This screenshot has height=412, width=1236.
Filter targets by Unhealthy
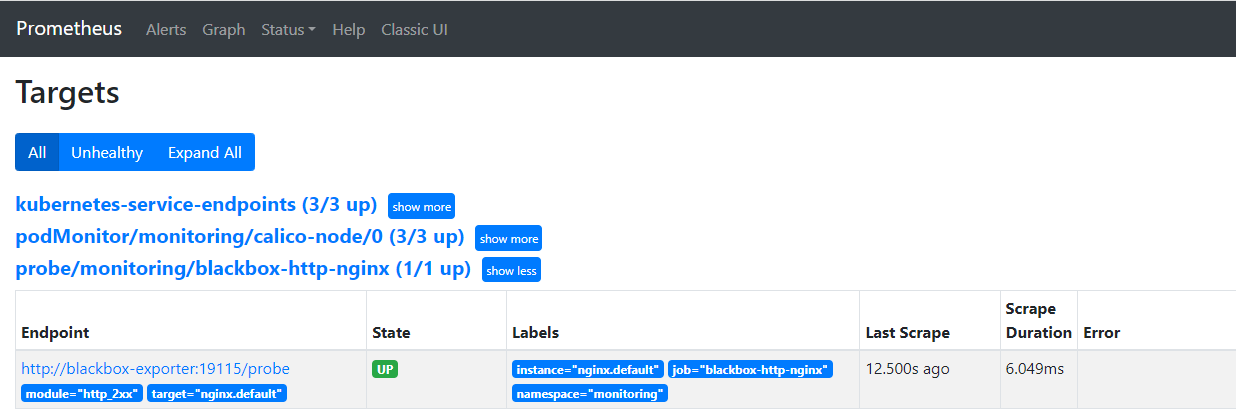pyautogui.click(x=107, y=153)
